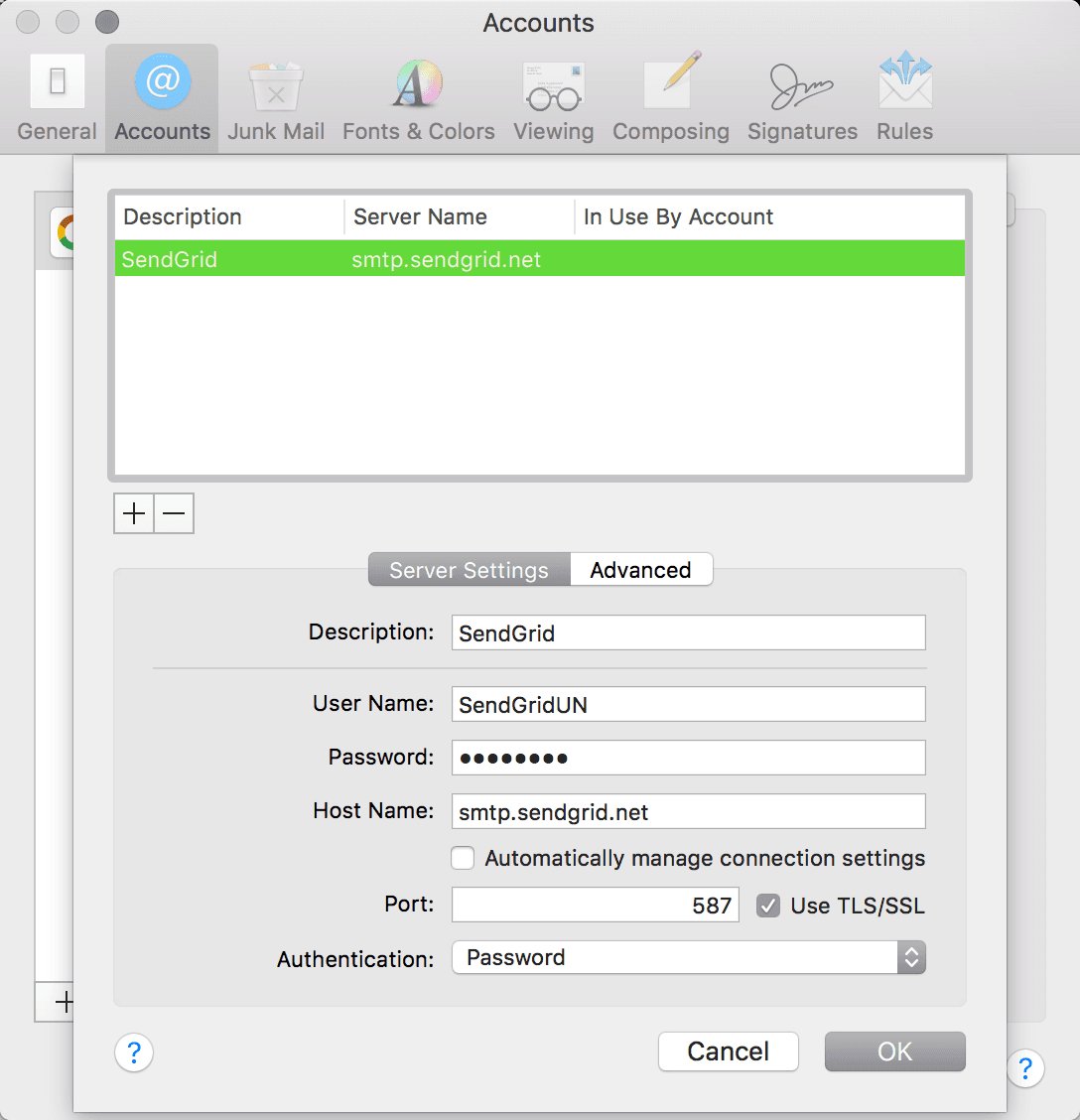Image resolution: width=1080 pixels, height=1120 pixels.
Task: Open the Accounts preferences pane
Action: [161, 94]
